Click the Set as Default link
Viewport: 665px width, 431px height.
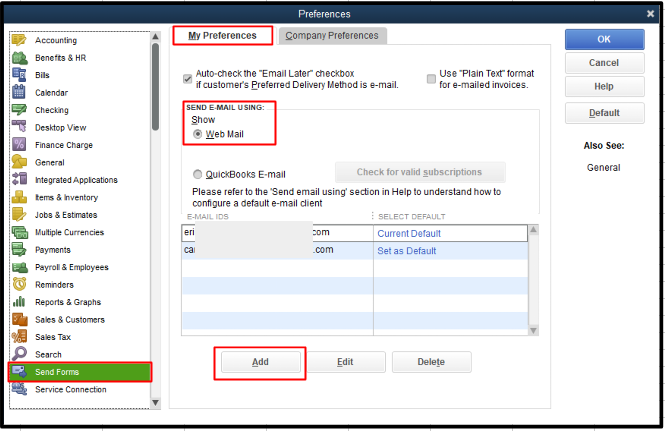coord(407,251)
